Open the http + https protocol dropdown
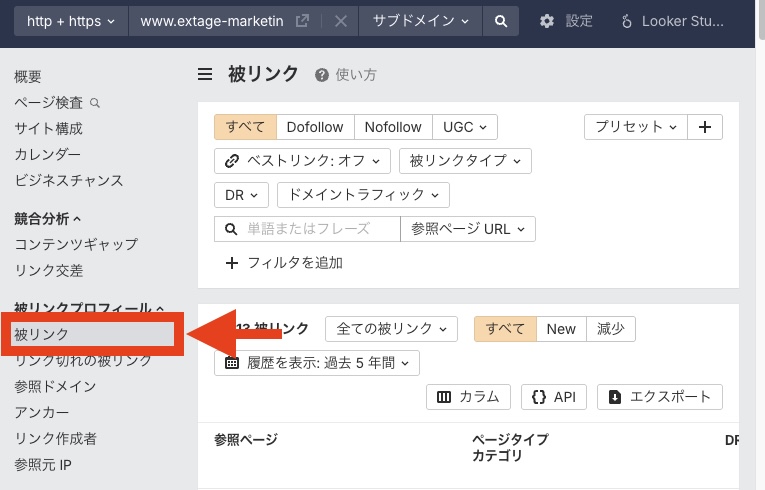 (71, 21)
